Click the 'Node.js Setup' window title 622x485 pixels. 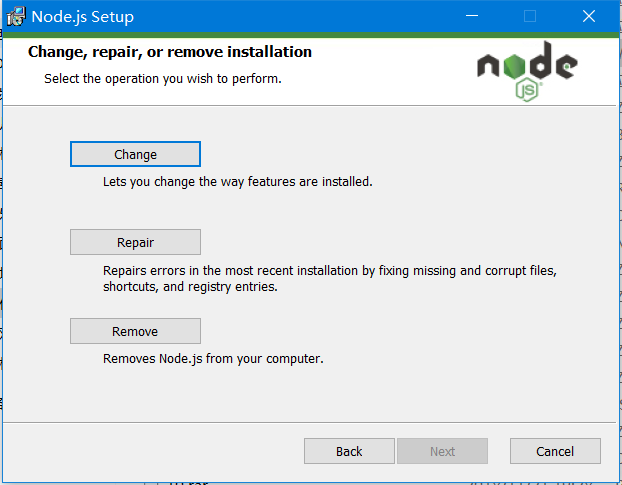pos(83,17)
